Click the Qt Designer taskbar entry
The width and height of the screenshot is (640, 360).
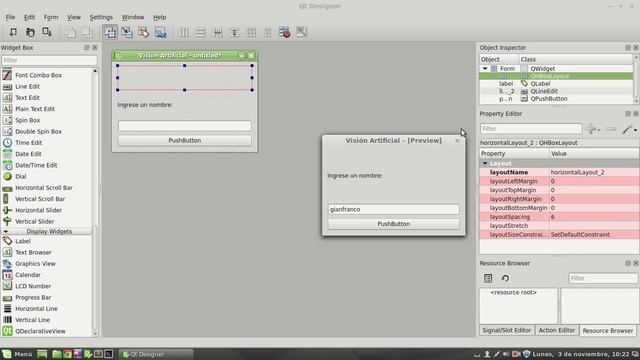pyautogui.click(x=156, y=354)
